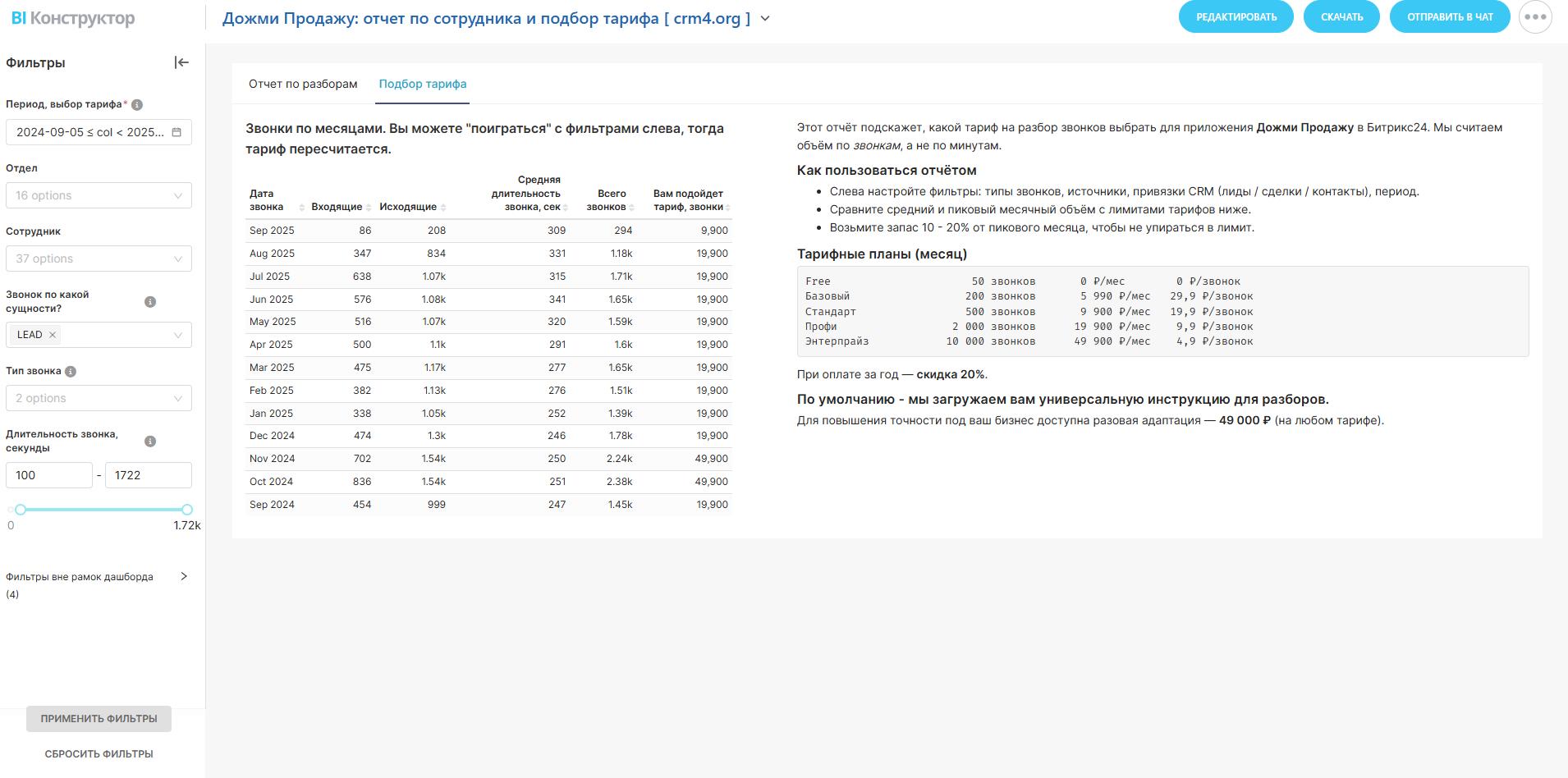
Task: Click info icon beside Звонок по какой сущности
Action: 150,302
